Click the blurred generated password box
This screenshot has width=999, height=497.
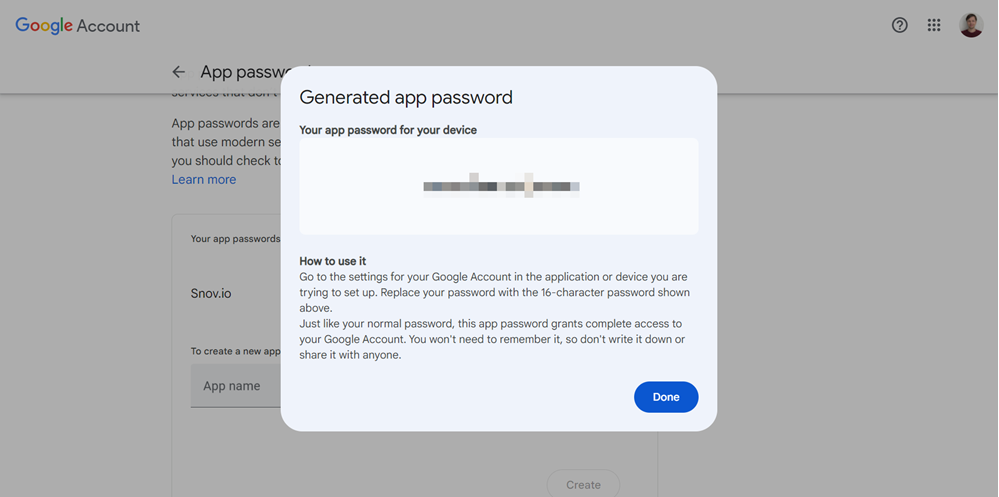(499, 186)
